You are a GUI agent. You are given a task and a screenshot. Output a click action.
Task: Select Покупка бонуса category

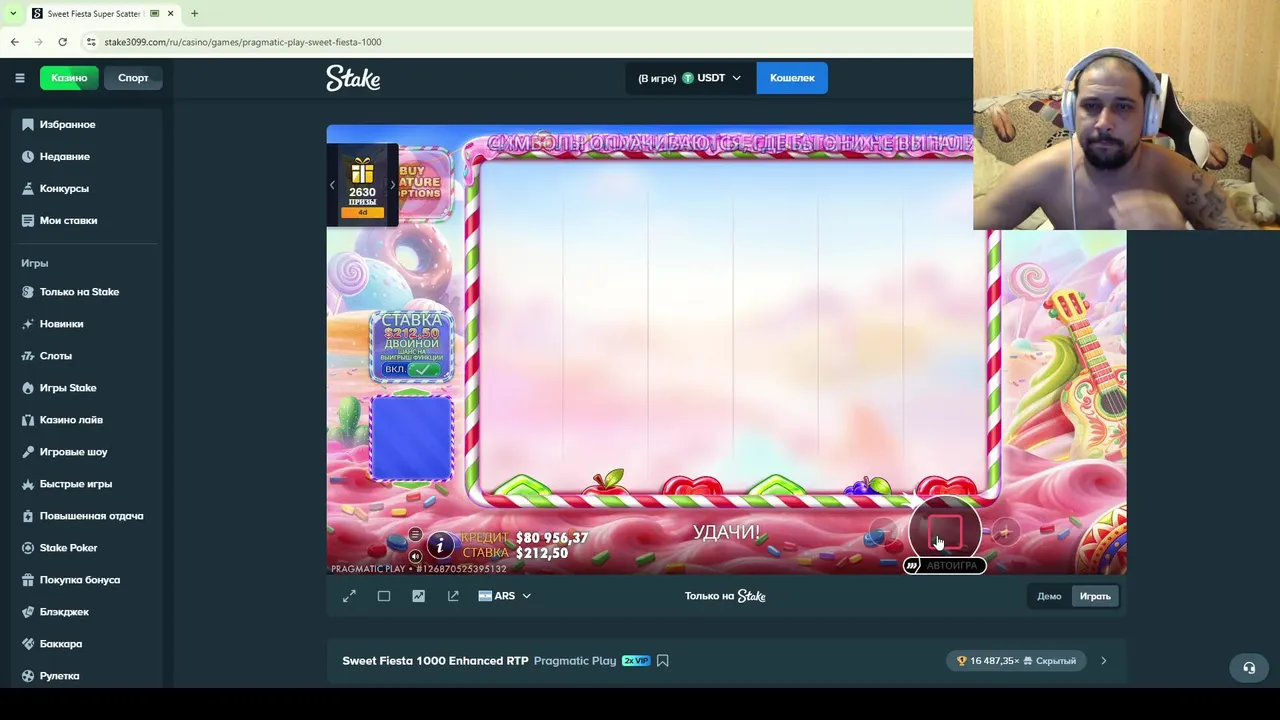[x=87, y=580]
